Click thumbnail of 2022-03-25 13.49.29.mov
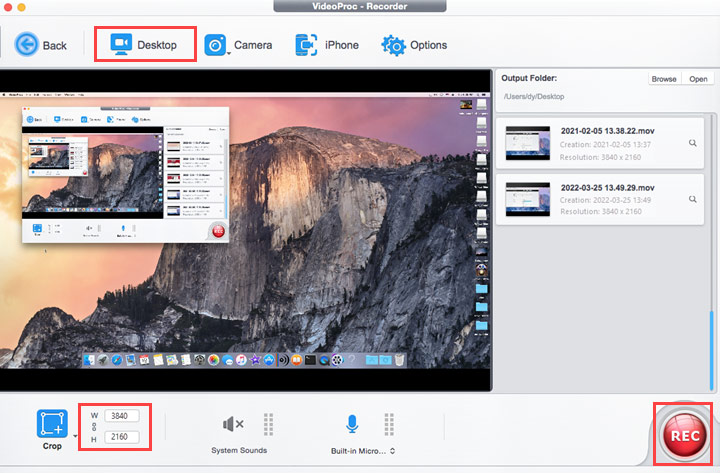Screen dimensions: 720x474 [x=528, y=199]
